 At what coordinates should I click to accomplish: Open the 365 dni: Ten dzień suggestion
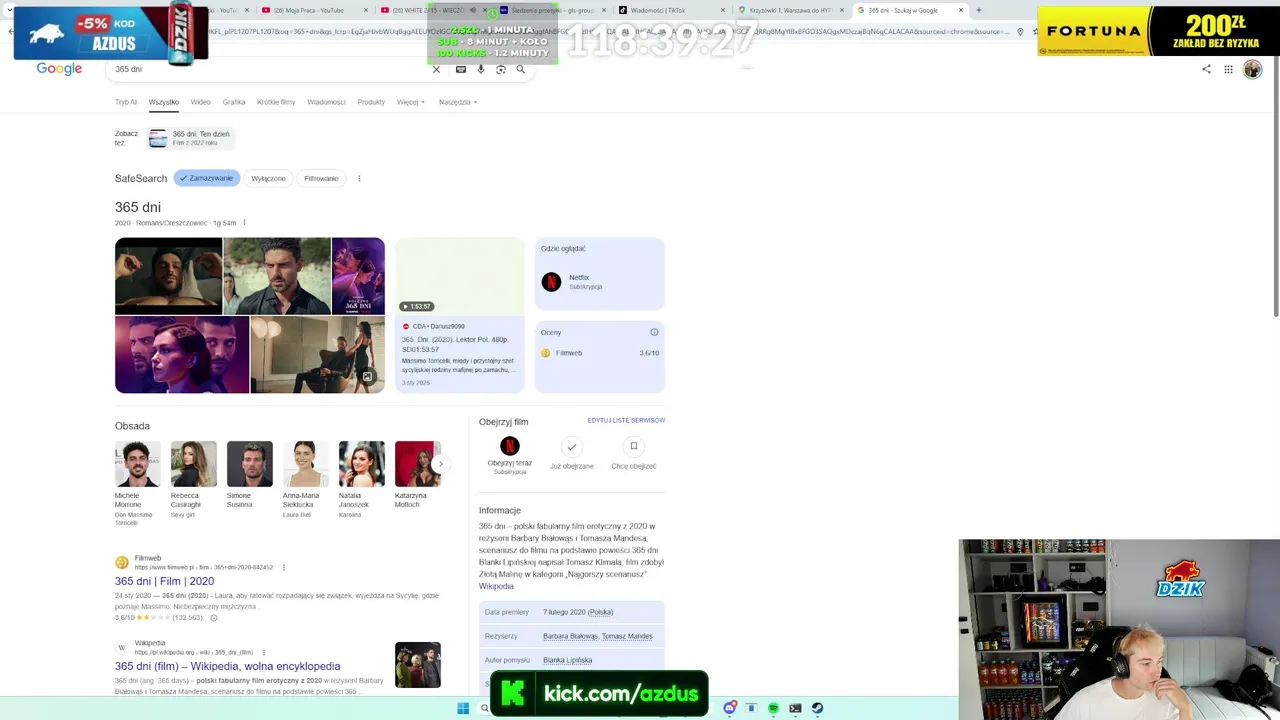189,138
